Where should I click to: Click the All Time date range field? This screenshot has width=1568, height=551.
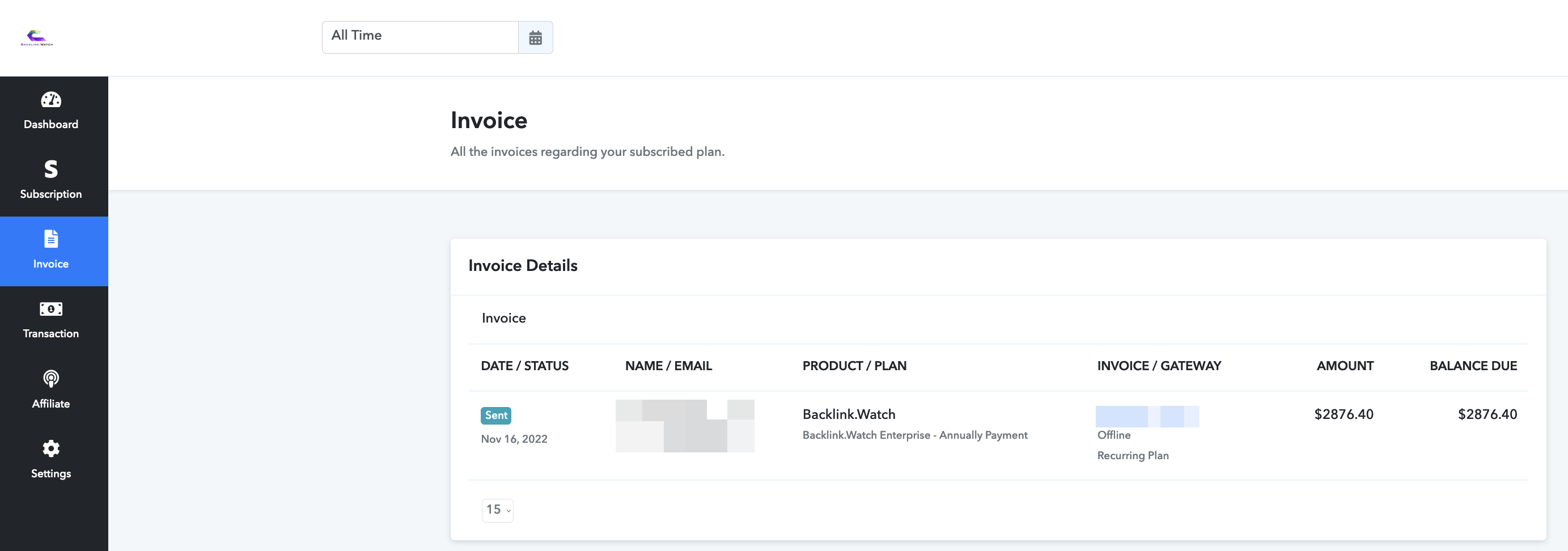(x=420, y=38)
